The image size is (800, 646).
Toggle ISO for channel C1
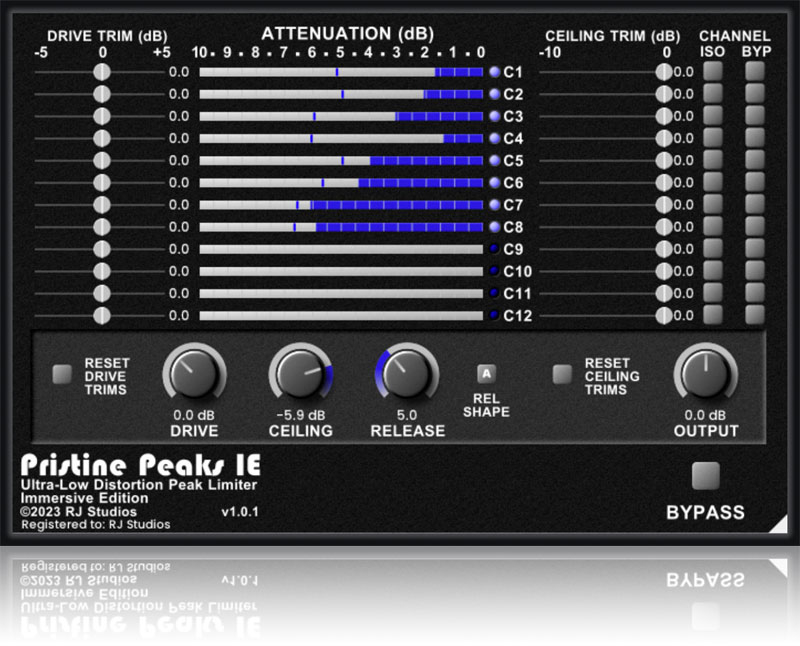coord(713,72)
